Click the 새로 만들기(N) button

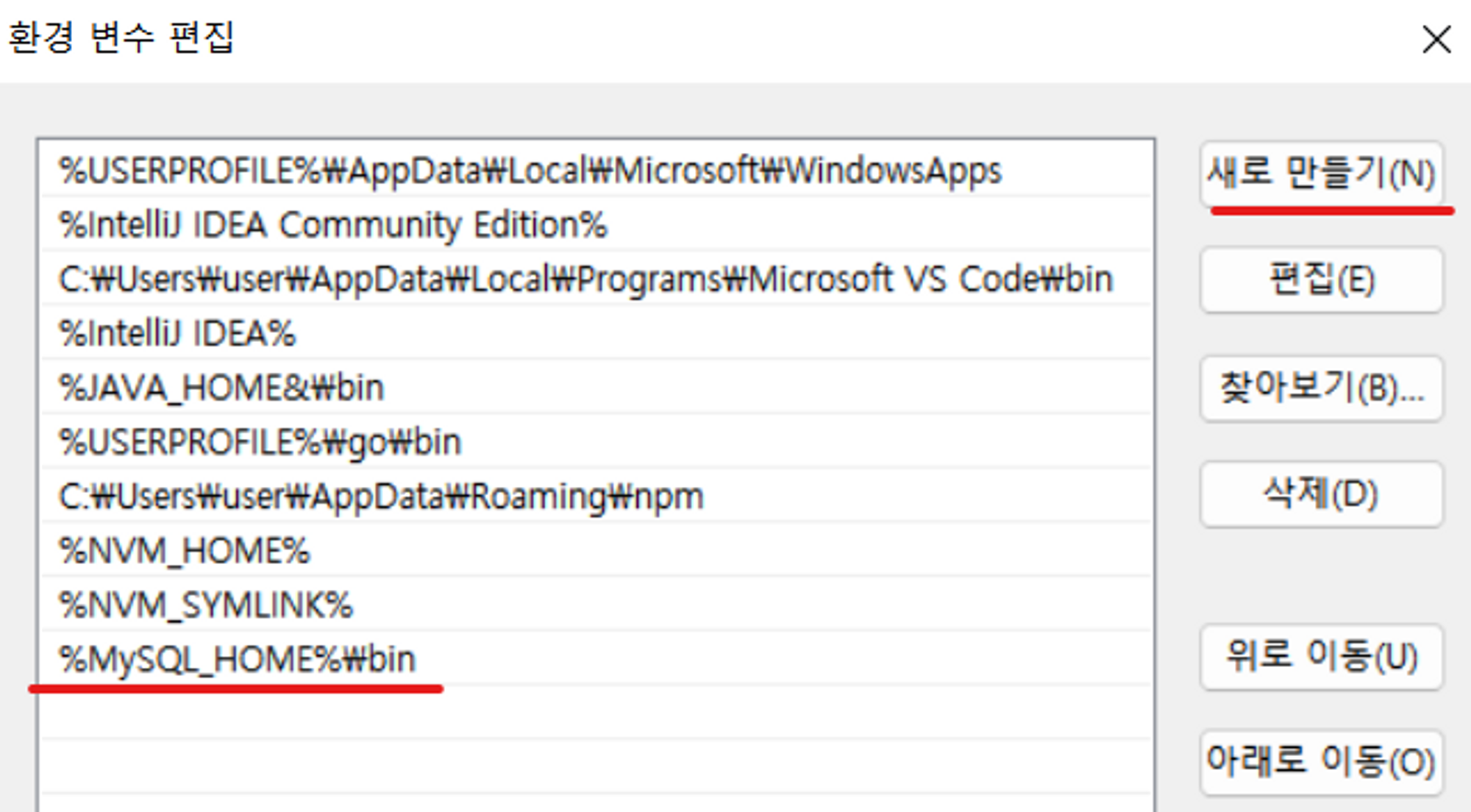(1321, 174)
